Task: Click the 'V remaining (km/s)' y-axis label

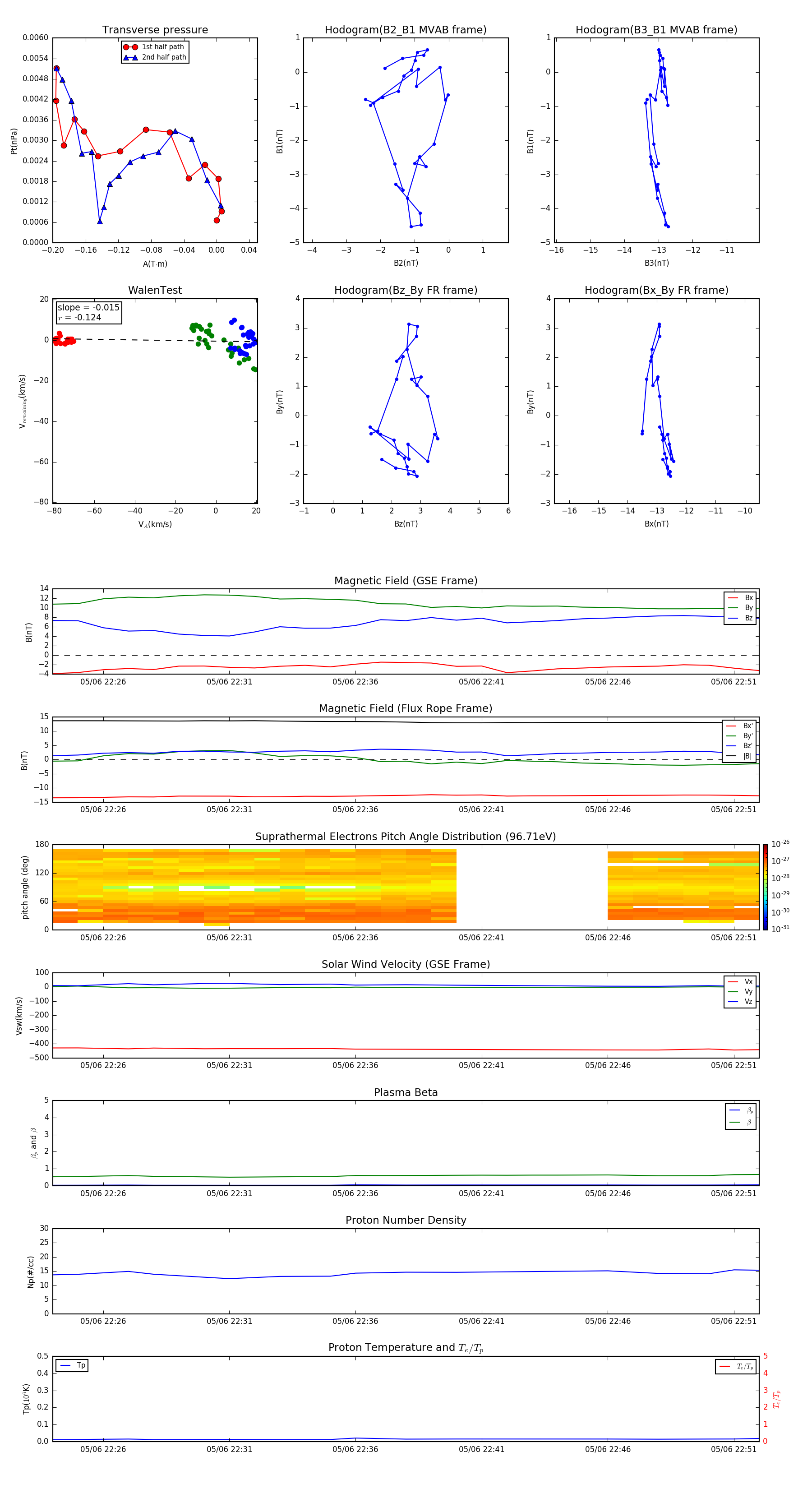Action: coord(22,401)
